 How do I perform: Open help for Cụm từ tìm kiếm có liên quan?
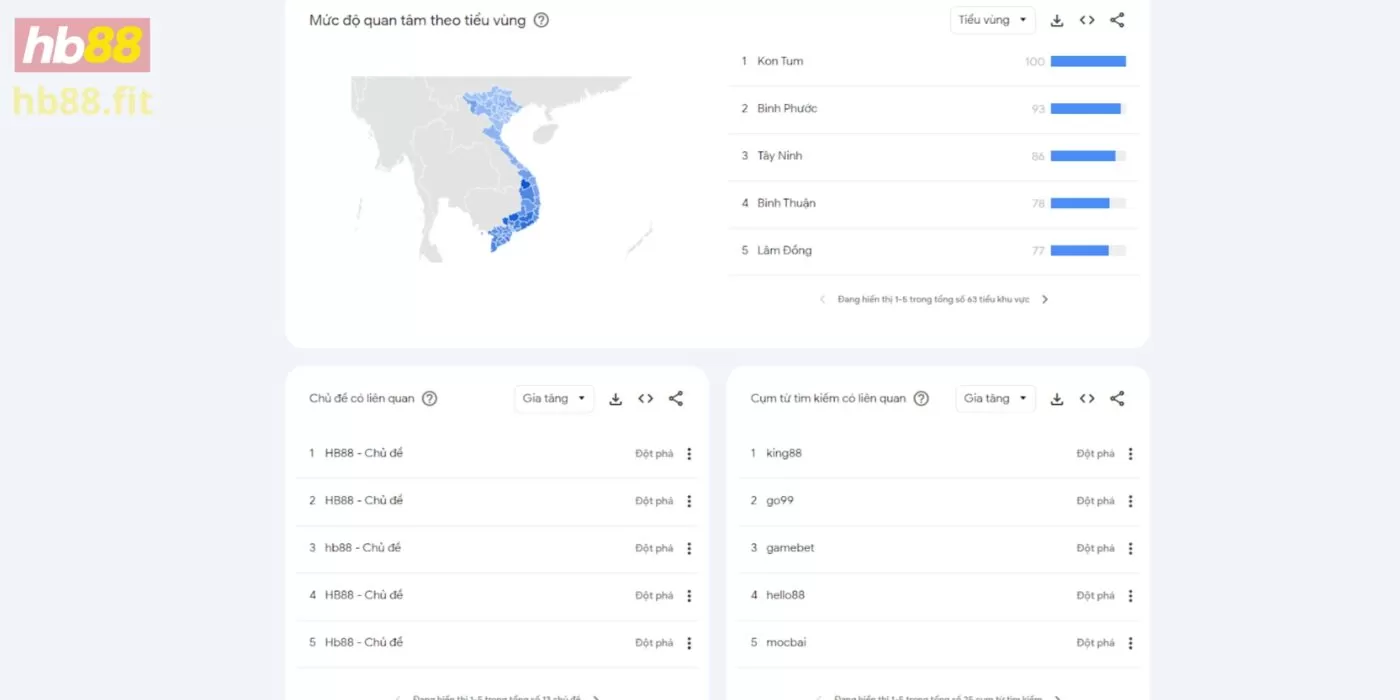[921, 398]
